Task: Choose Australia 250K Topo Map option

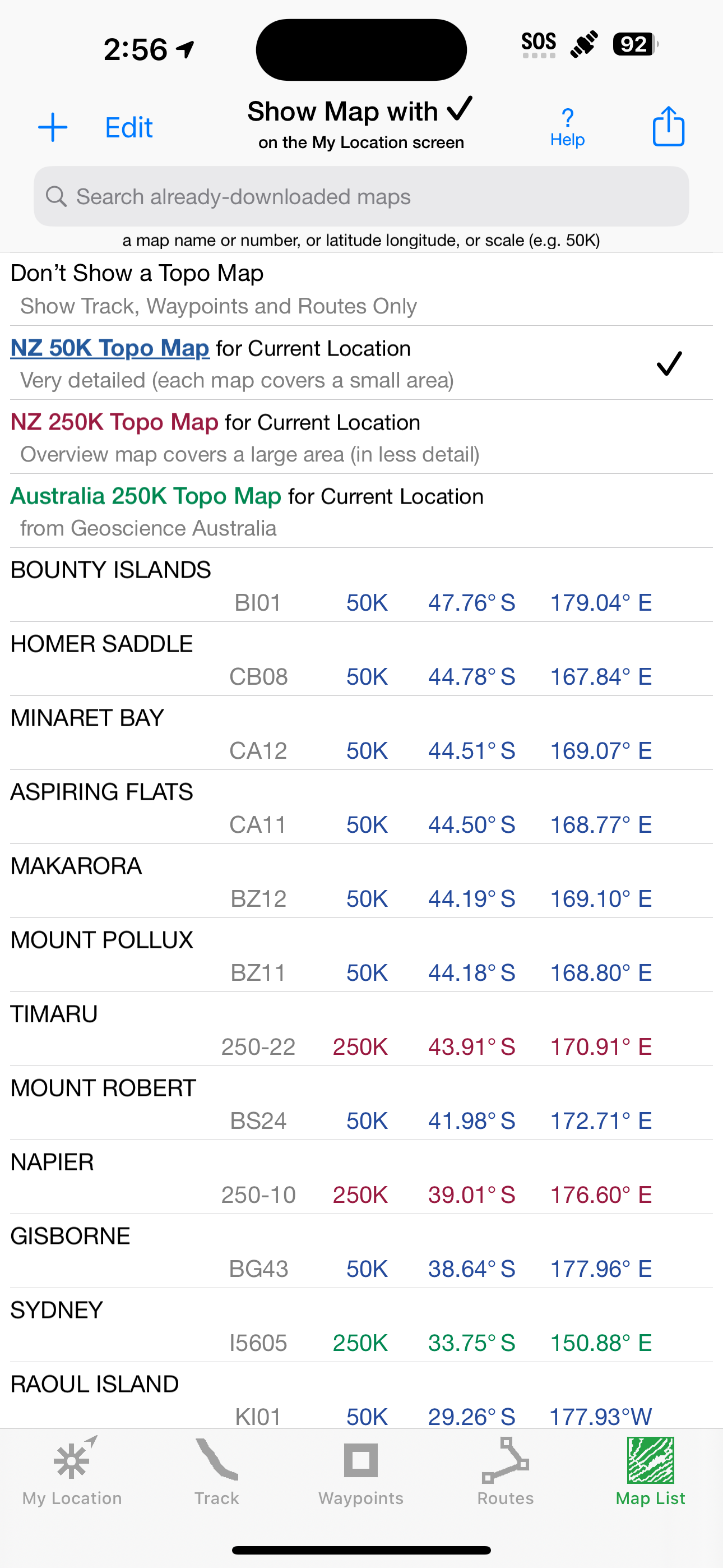Action: pos(361,511)
